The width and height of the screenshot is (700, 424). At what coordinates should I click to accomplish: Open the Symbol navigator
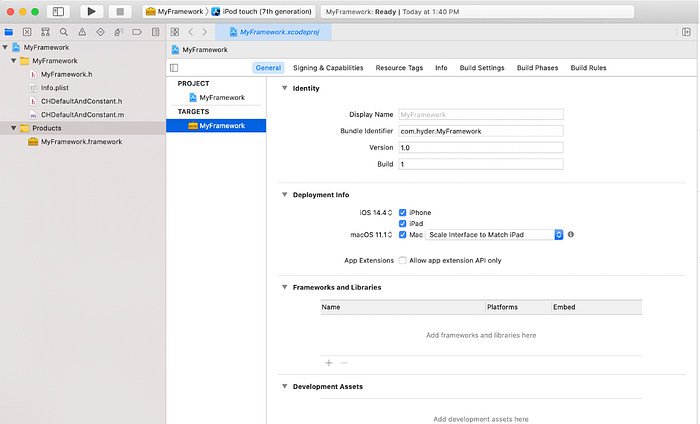tap(46, 32)
